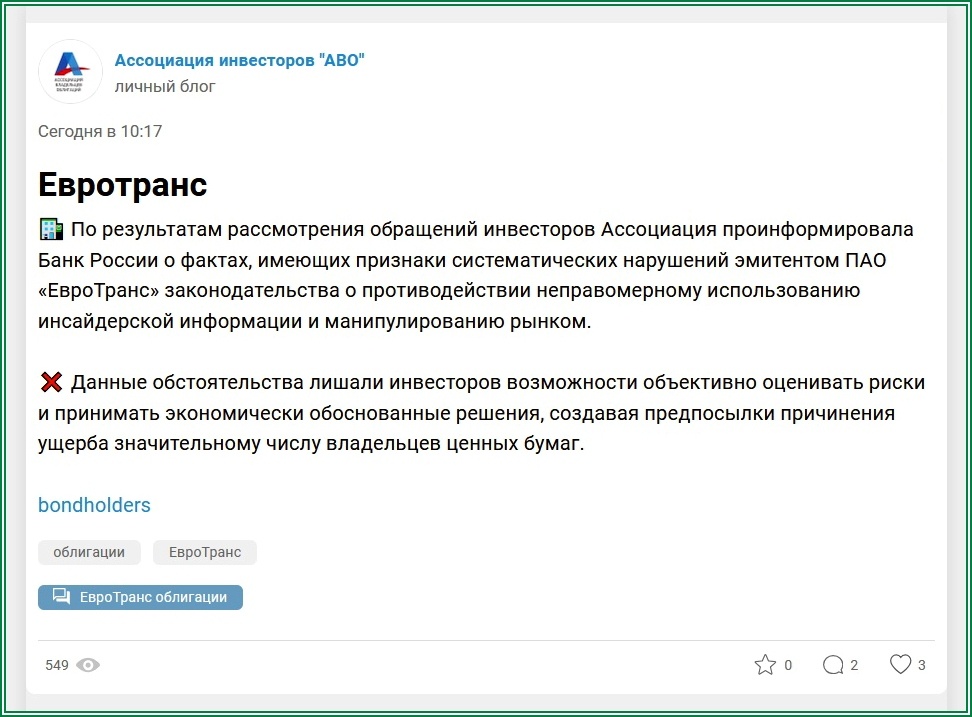Open the АВО association avatar logo

[x=70, y=72]
